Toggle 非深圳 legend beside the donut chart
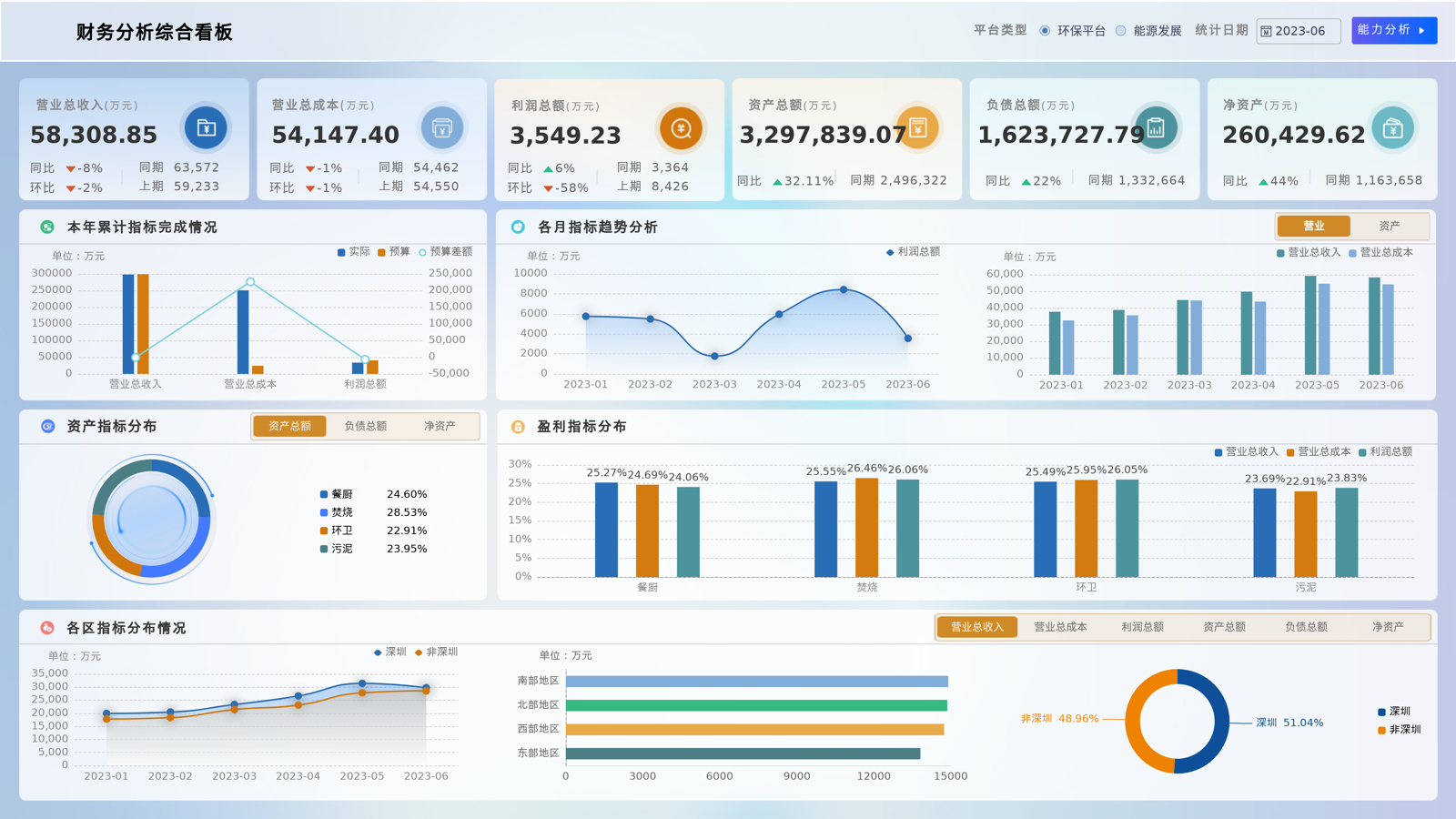The height and width of the screenshot is (819, 1456). click(1400, 730)
